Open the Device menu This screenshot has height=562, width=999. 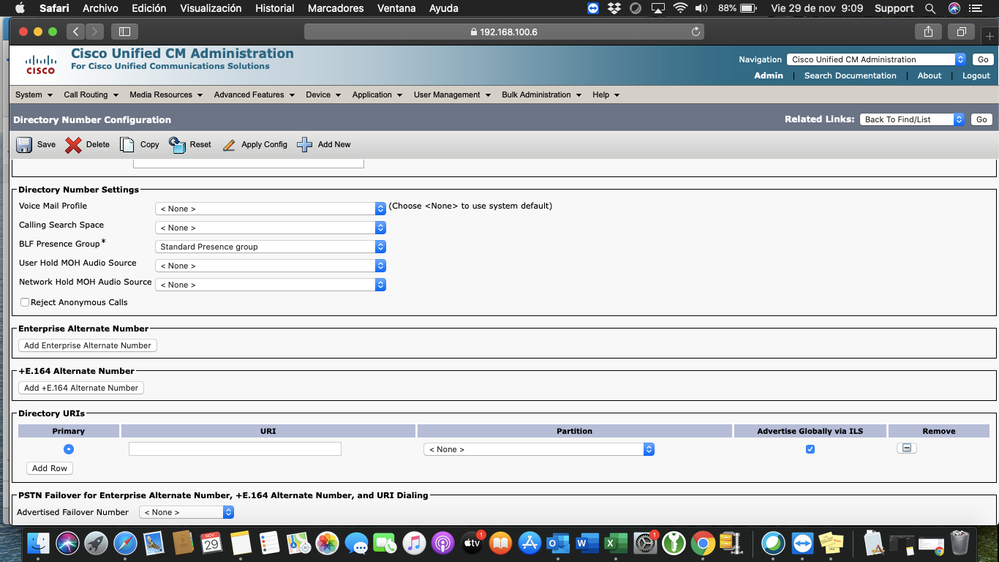[x=323, y=94]
